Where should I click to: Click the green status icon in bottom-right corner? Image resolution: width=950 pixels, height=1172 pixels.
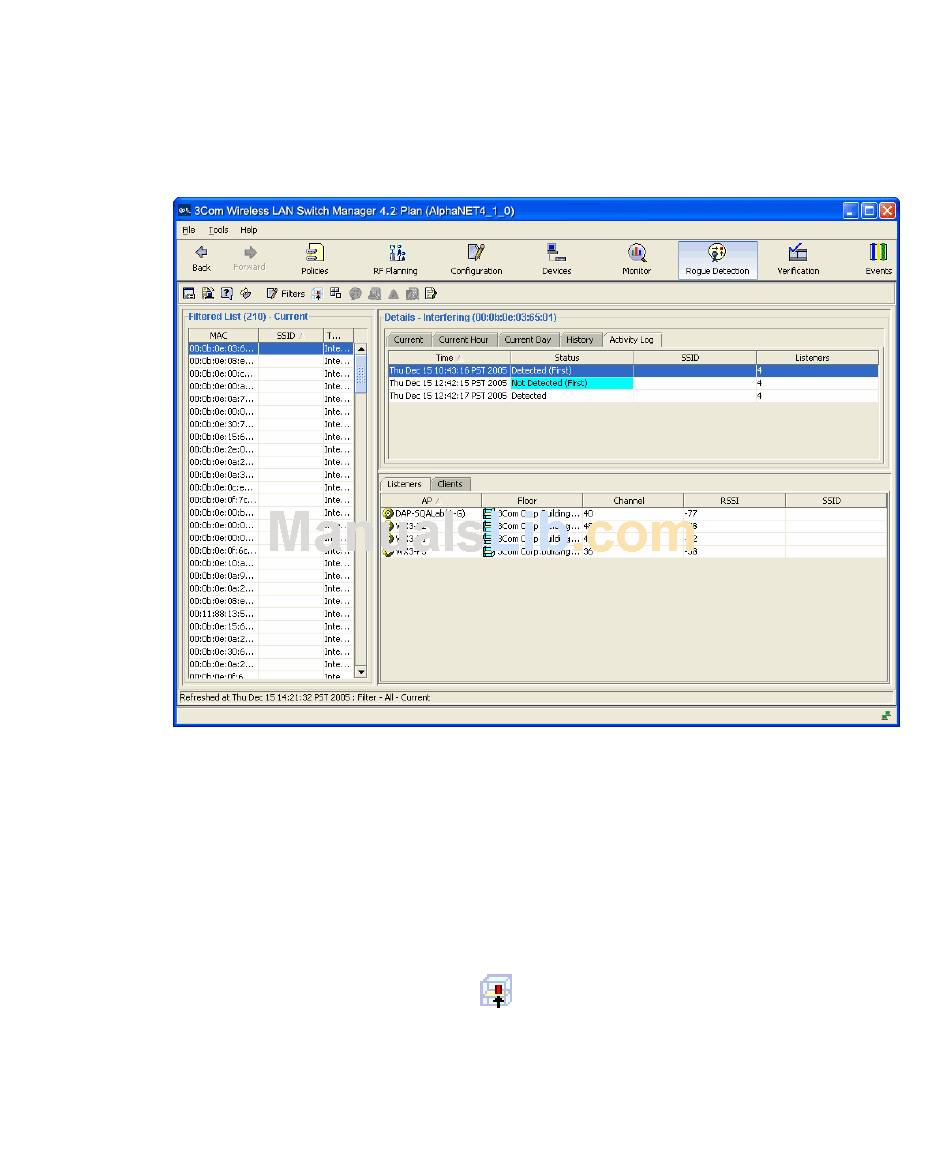[886, 716]
